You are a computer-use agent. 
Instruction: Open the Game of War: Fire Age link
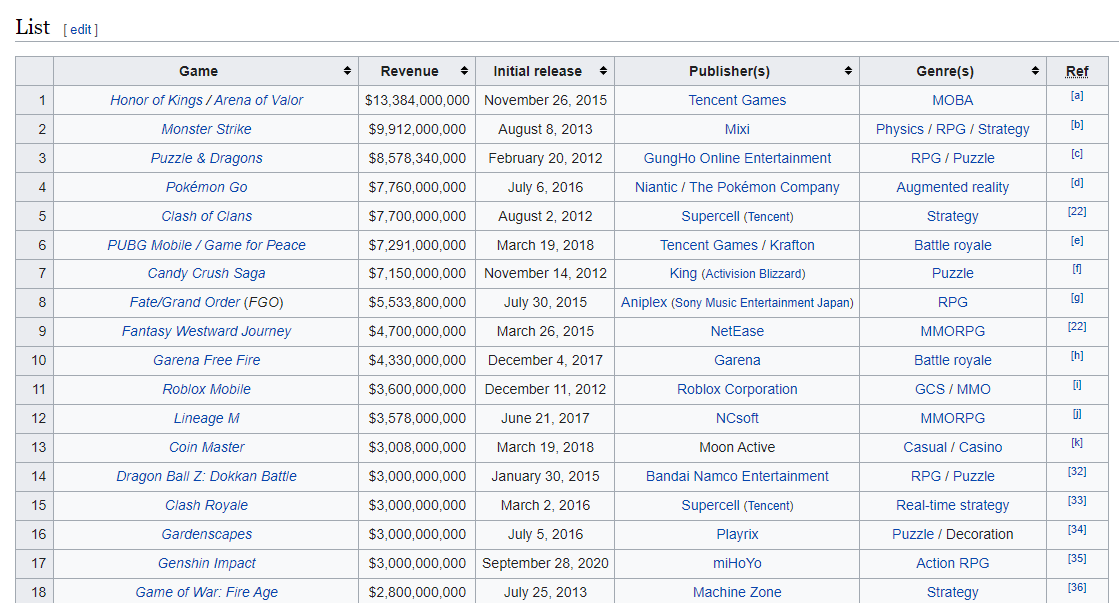[x=206, y=592]
